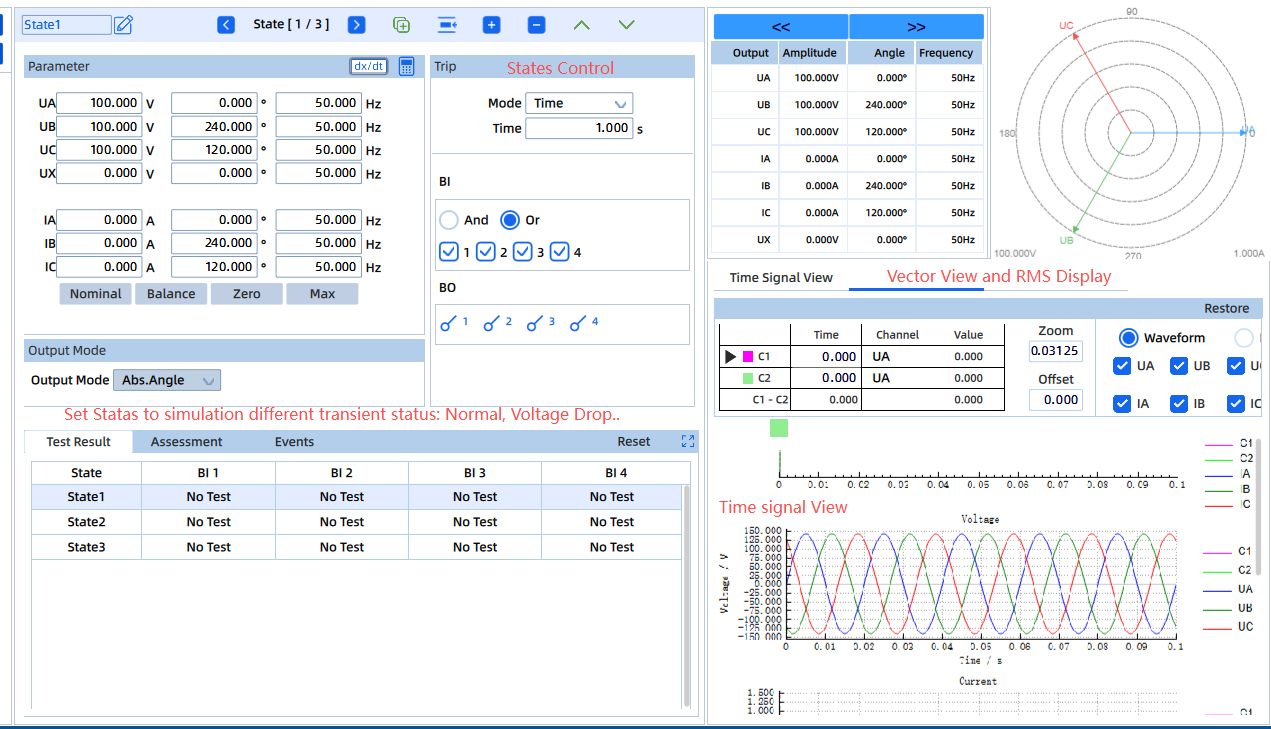The image size is (1271, 729).
Task: Click the magenta C1 cursor color swatch
Action: point(748,356)
